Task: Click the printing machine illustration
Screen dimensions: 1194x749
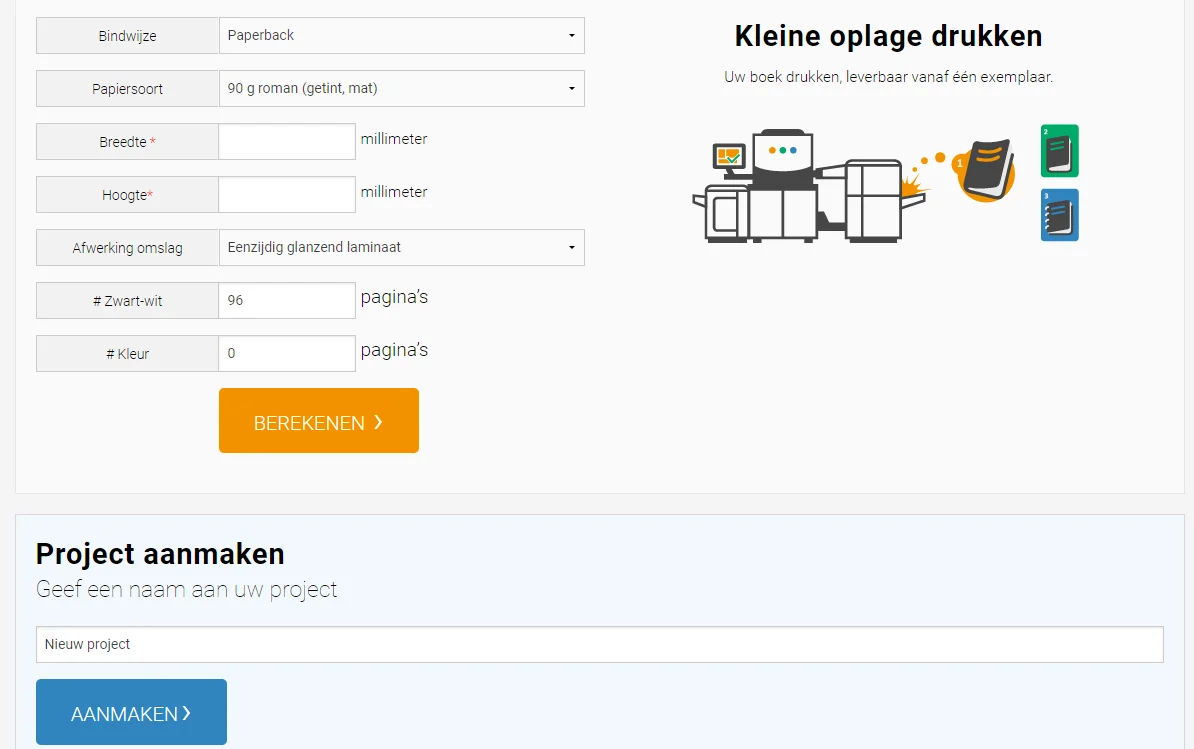Action: 810,190
